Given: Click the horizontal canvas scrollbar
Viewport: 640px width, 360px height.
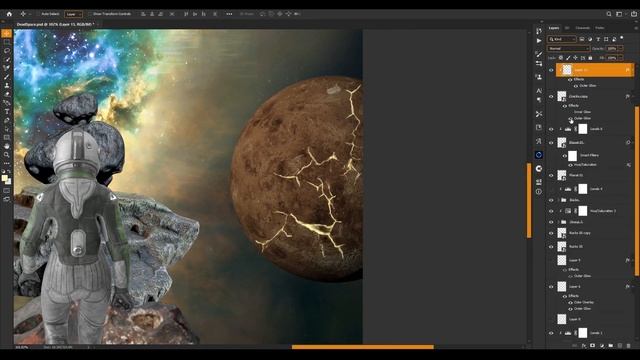Looking at the screenshot, I should (362, 347).
